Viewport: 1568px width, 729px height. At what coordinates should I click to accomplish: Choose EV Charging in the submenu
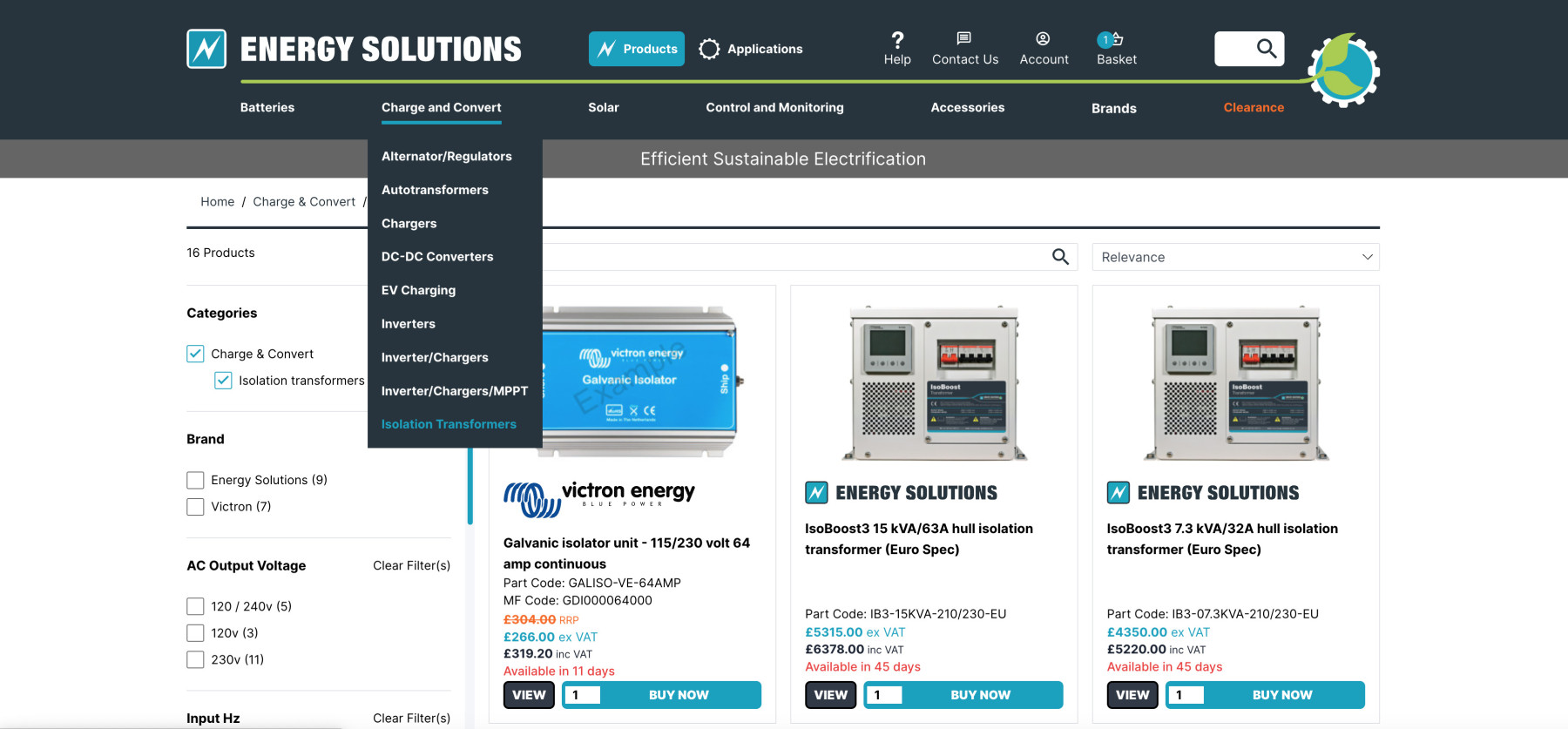(418, 290)
